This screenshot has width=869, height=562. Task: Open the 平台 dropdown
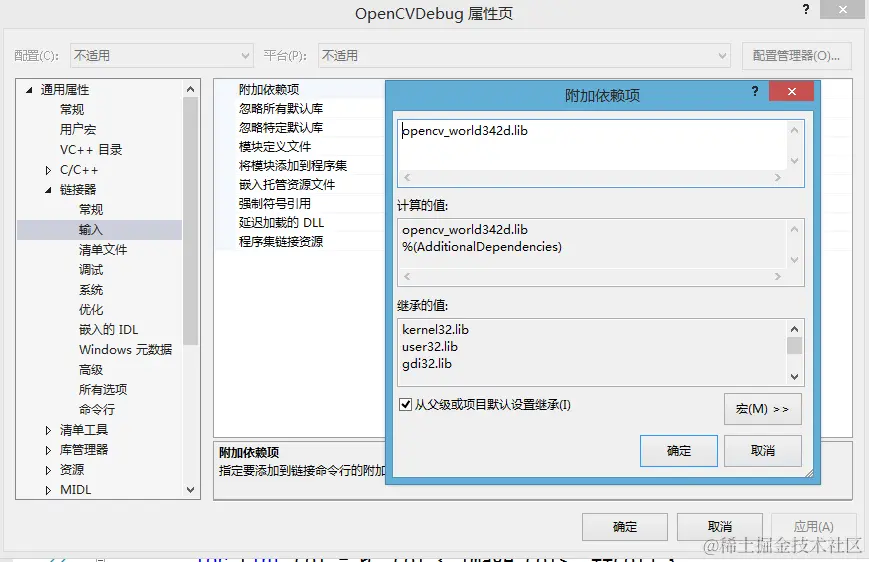coord(524,55)
